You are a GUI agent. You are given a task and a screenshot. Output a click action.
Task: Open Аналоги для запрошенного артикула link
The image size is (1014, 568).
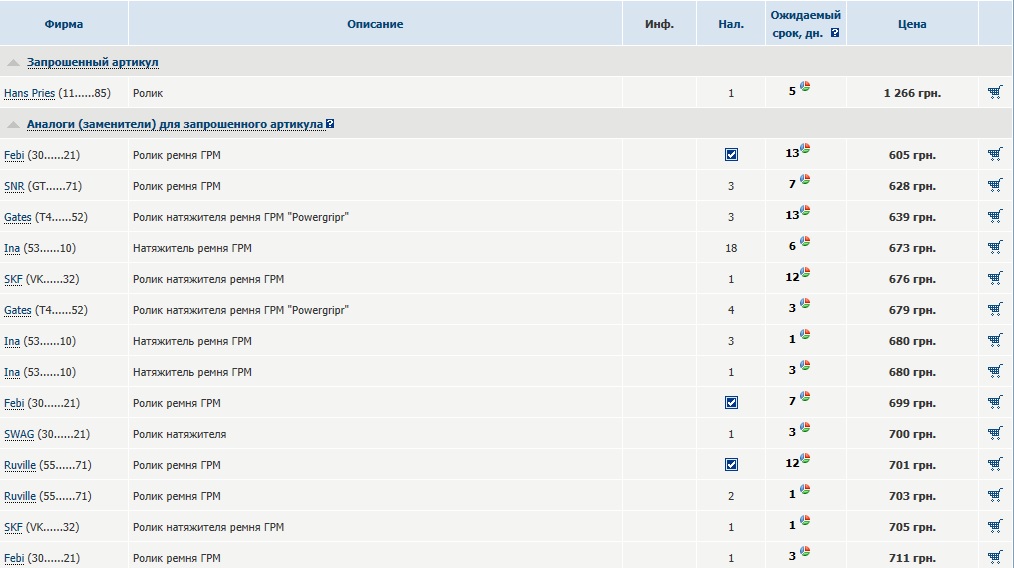pos(175,124)
